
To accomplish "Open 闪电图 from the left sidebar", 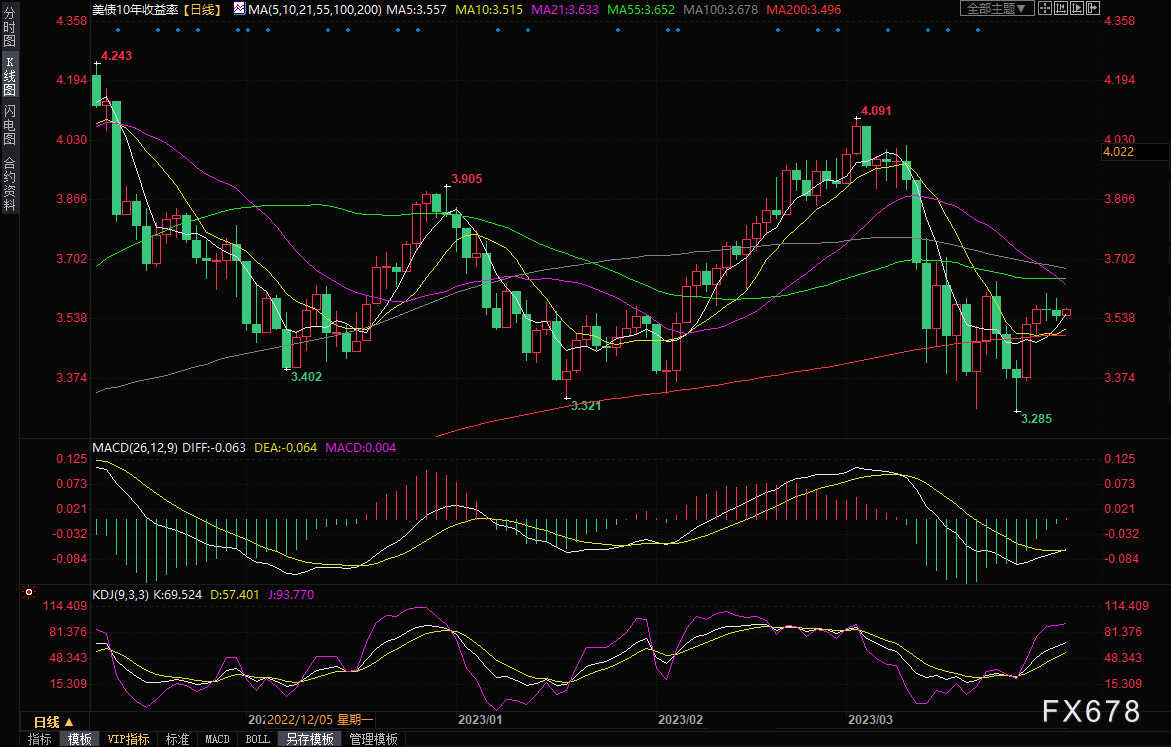I will tap(9, 125).
